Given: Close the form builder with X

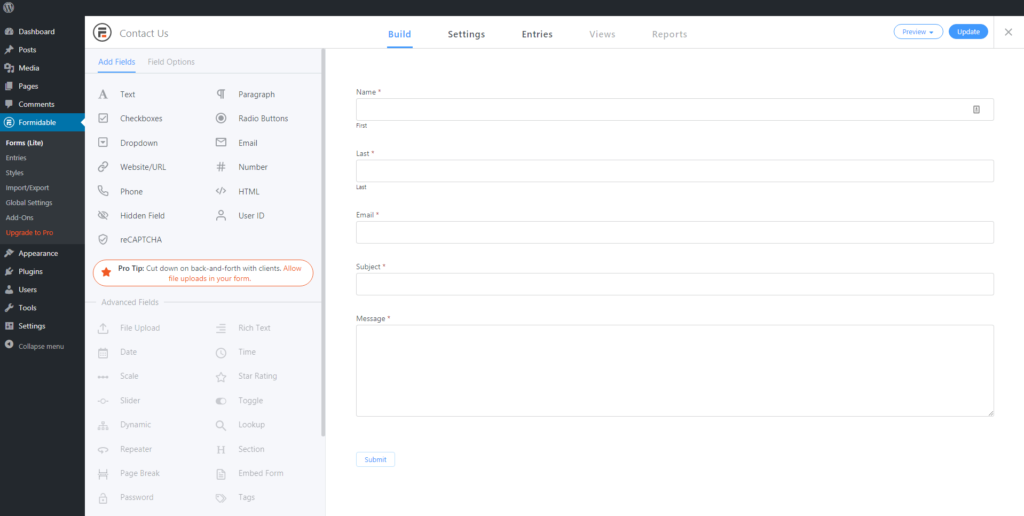Looking at the screenshot, I should pos(1008,32).
